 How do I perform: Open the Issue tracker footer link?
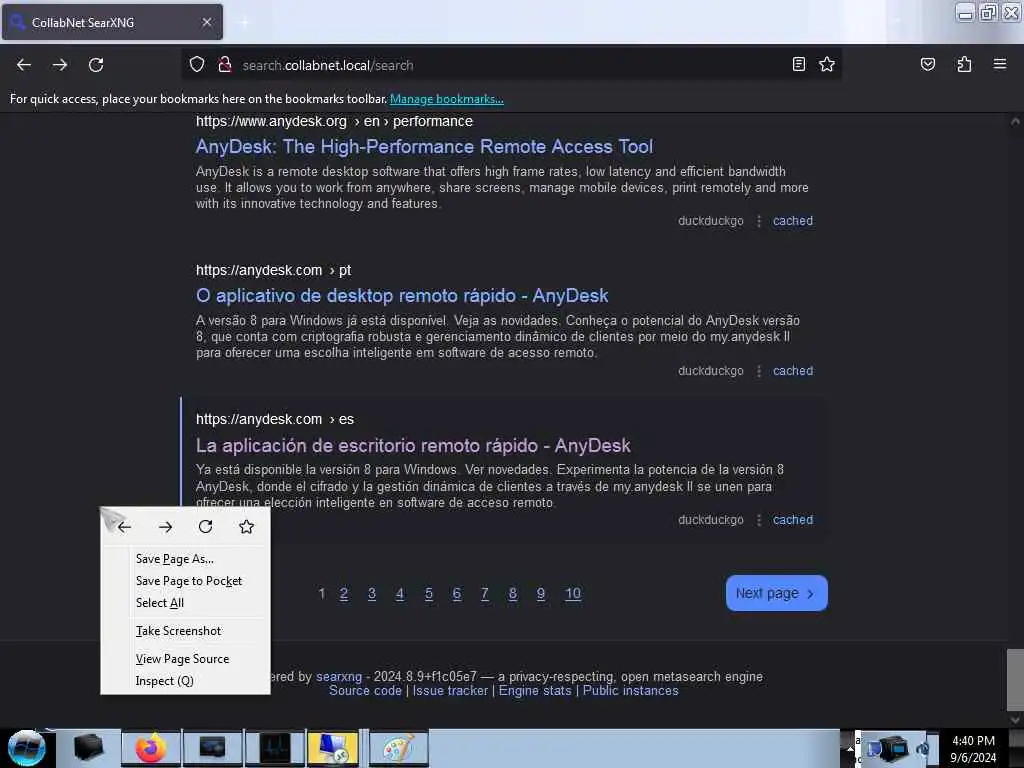click(x=450, y=691)
